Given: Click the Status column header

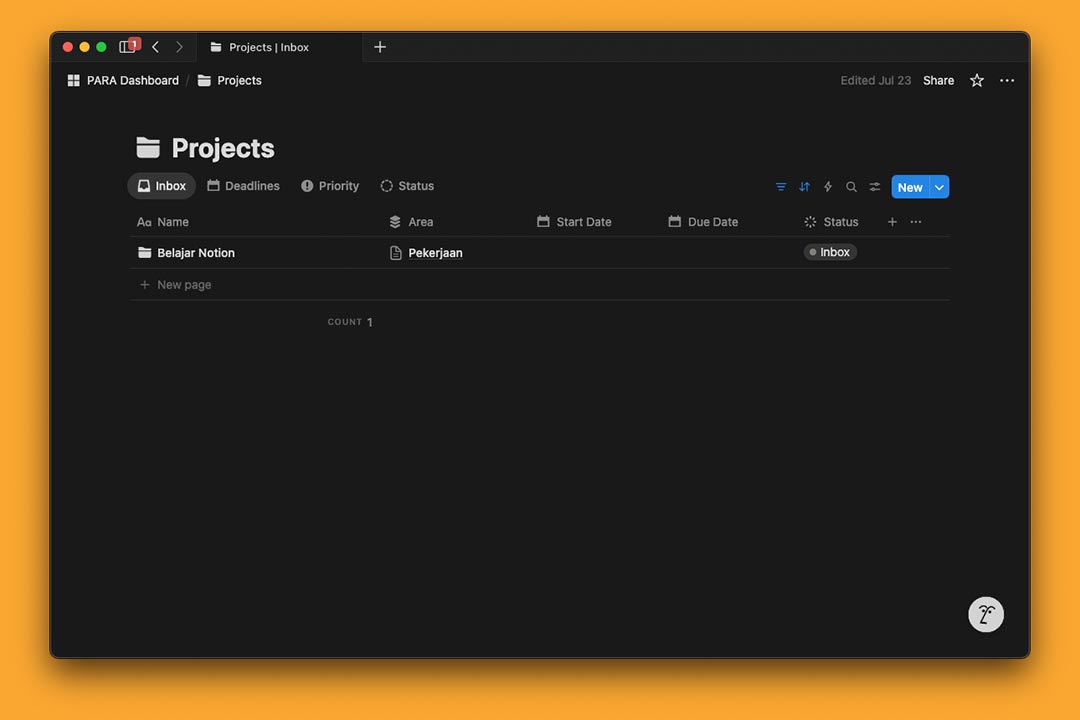Looking at the screenshot, I should pyautogui.click(x=831, y=222).
